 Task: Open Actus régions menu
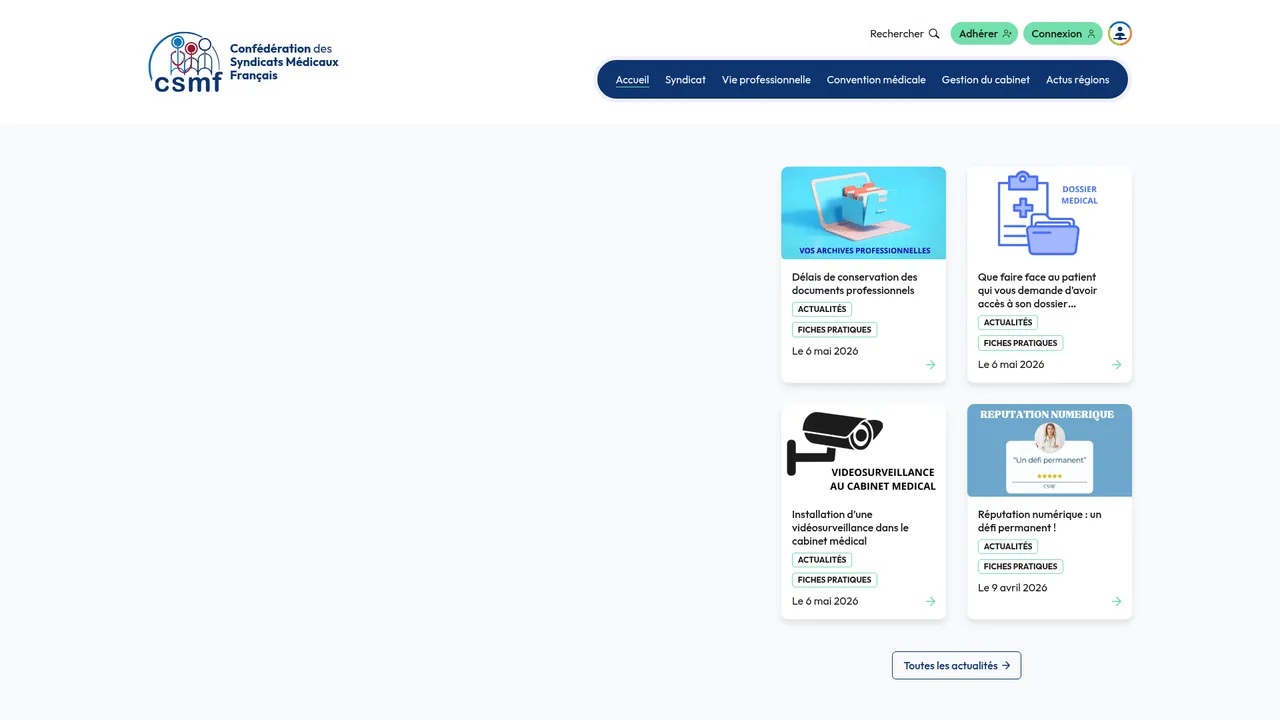click(x=1077, y=80)
